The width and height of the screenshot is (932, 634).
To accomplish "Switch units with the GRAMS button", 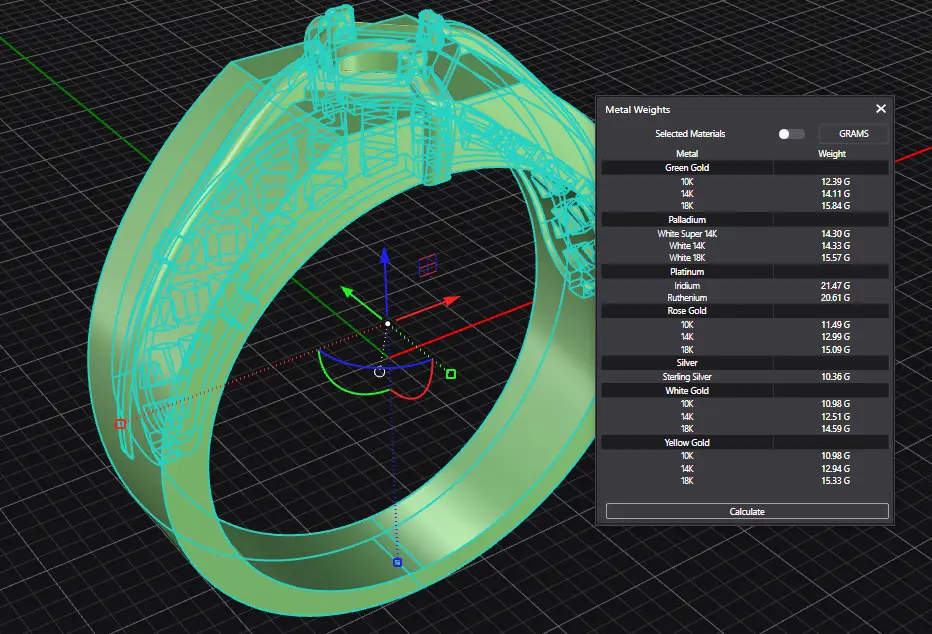I will [853, 134].
